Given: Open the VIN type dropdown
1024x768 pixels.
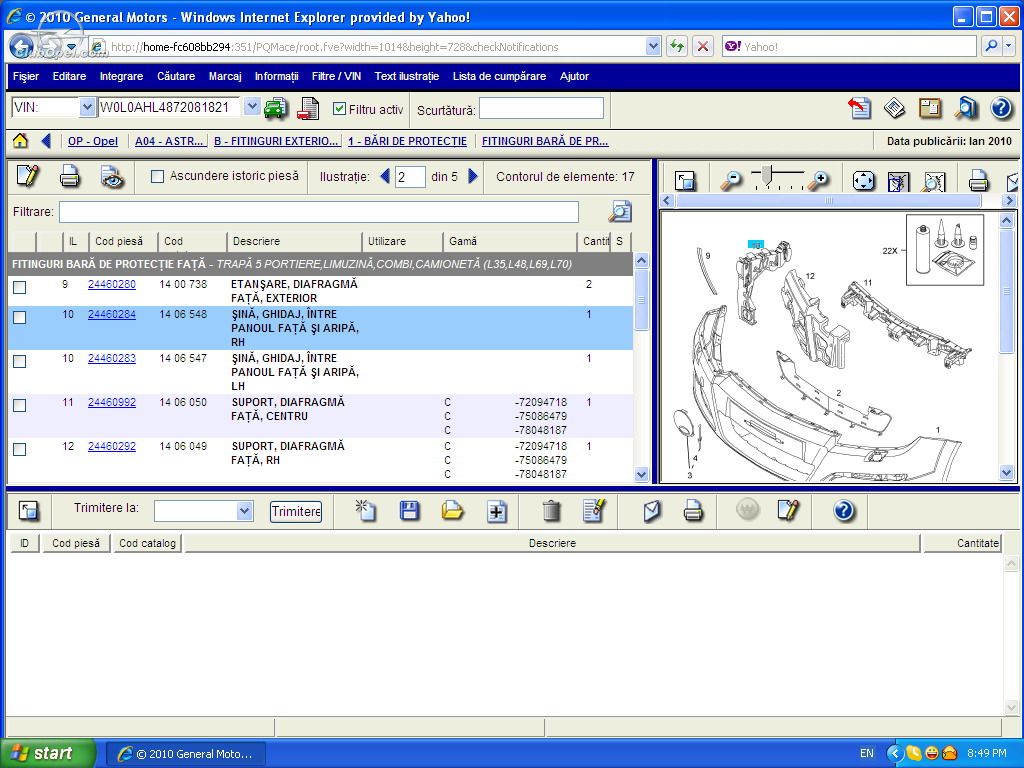Looking at the screenshot, I should coord(87,107).
